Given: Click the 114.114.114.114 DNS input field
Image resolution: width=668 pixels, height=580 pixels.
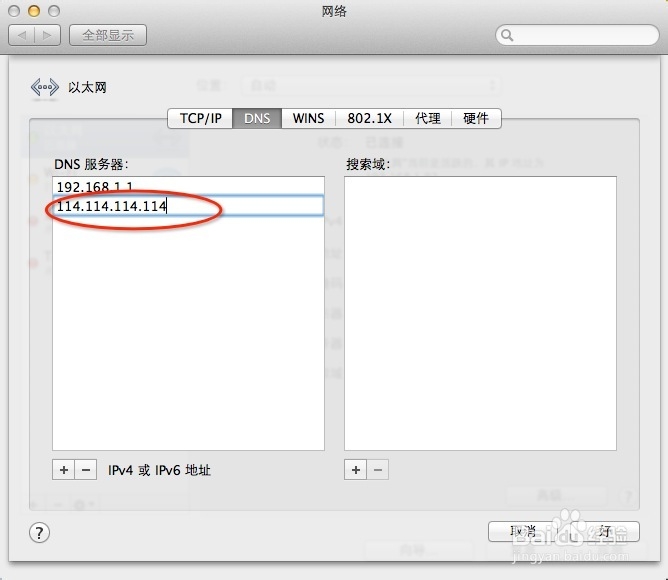Looking at the screenshot, I should (188, 206).
